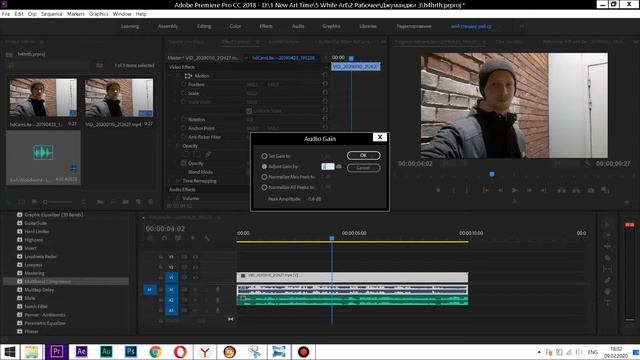Viewport: 640px width, 360px height.
Task: Expand the Opacity effect group
Action: [178, 146]
